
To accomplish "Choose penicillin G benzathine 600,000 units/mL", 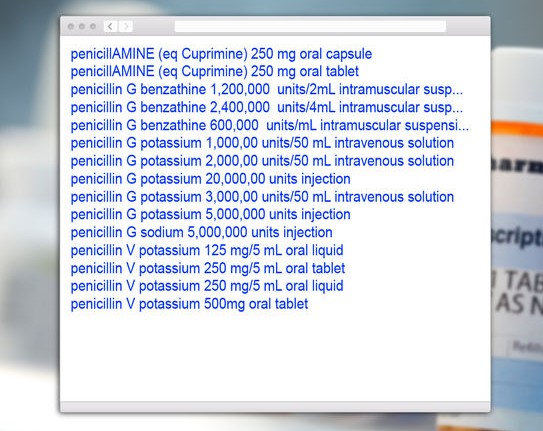I will 270,125.
